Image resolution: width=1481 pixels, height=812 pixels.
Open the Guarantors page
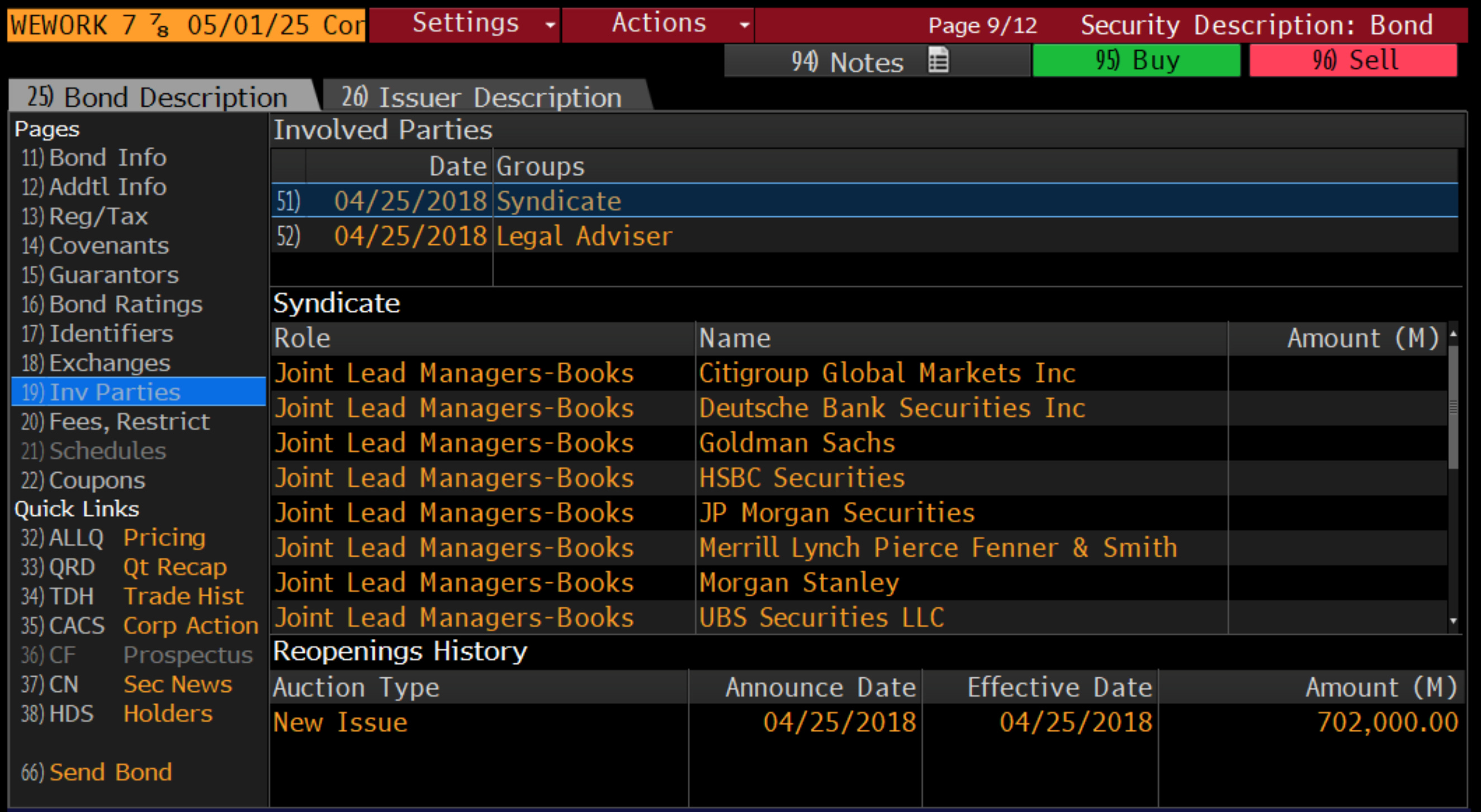pyautogui.click(x=100, y=275)
